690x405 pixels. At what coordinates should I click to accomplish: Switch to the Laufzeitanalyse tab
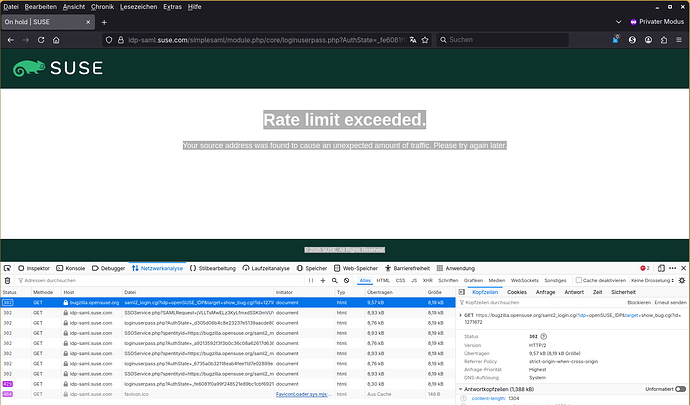[266, 268]
